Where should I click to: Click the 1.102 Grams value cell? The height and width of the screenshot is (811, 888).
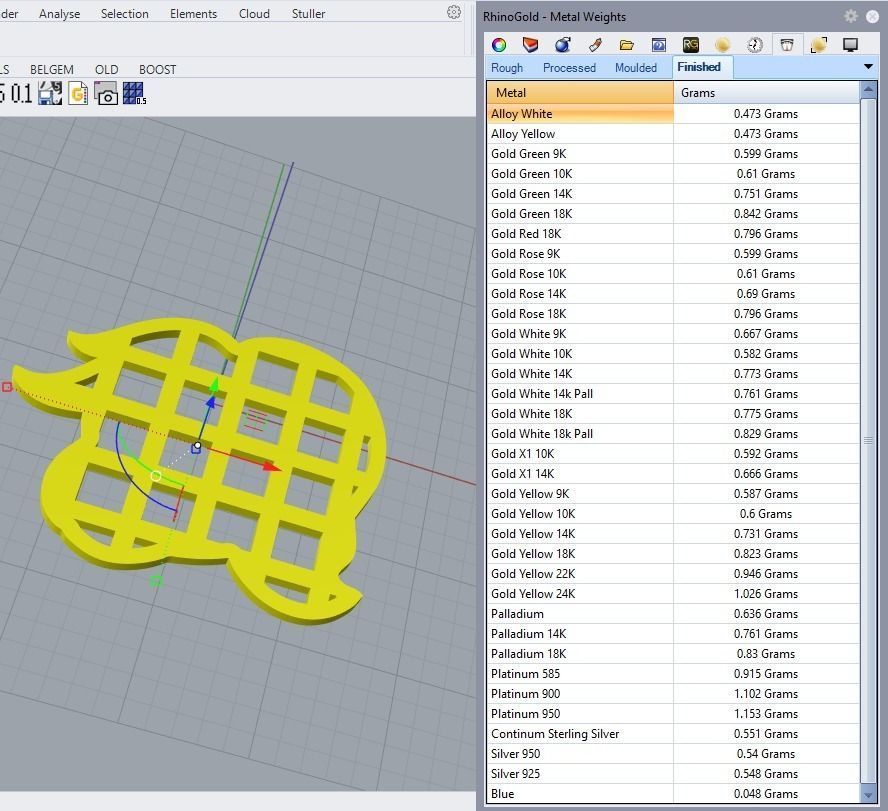[766, 694]
